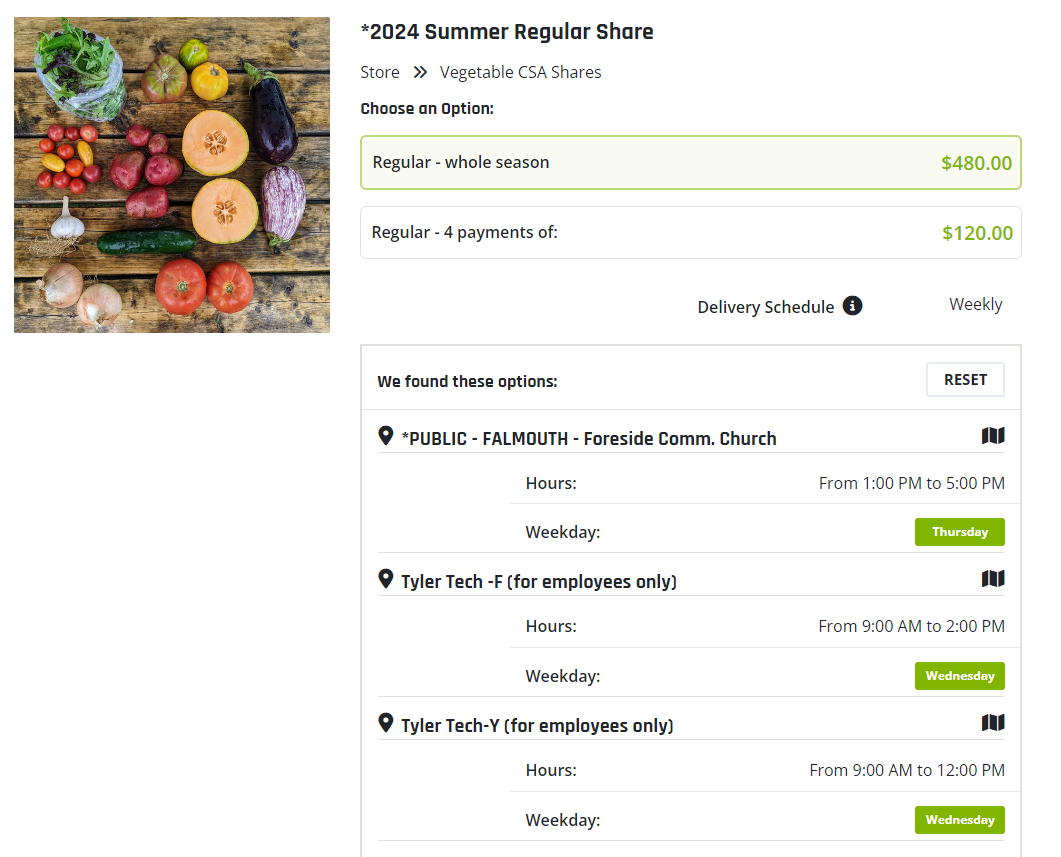The image size is (1061, 857).
Task: Go to Store breadcrumb link
Action: (x=380, y=72)
